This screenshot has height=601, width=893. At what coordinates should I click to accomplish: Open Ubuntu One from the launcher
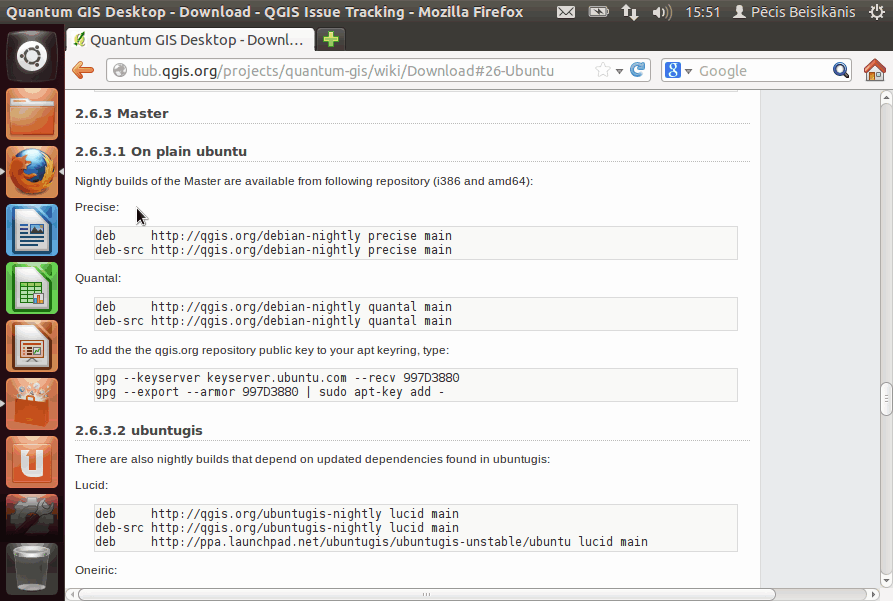click(x=32, y=462)
